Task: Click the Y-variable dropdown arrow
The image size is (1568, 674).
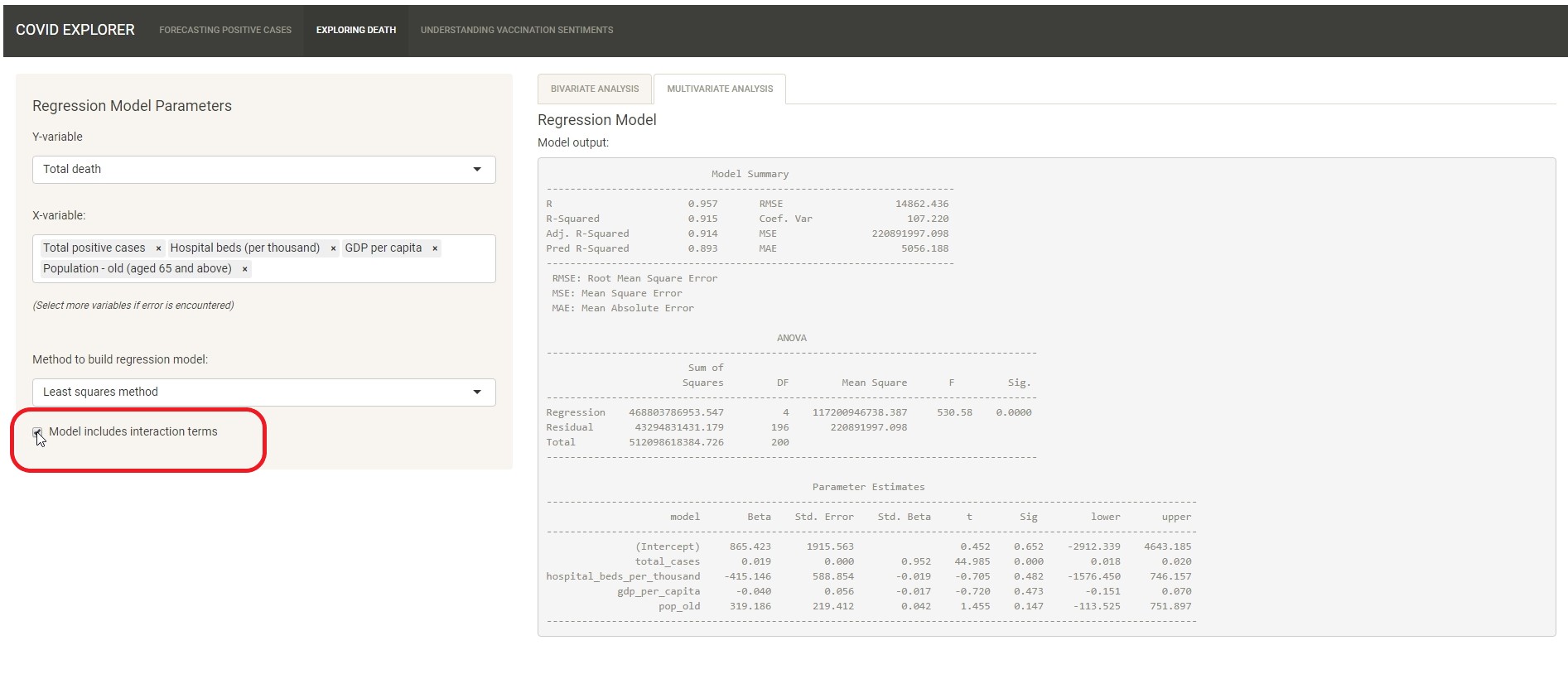Action: [x=477, y=170]
